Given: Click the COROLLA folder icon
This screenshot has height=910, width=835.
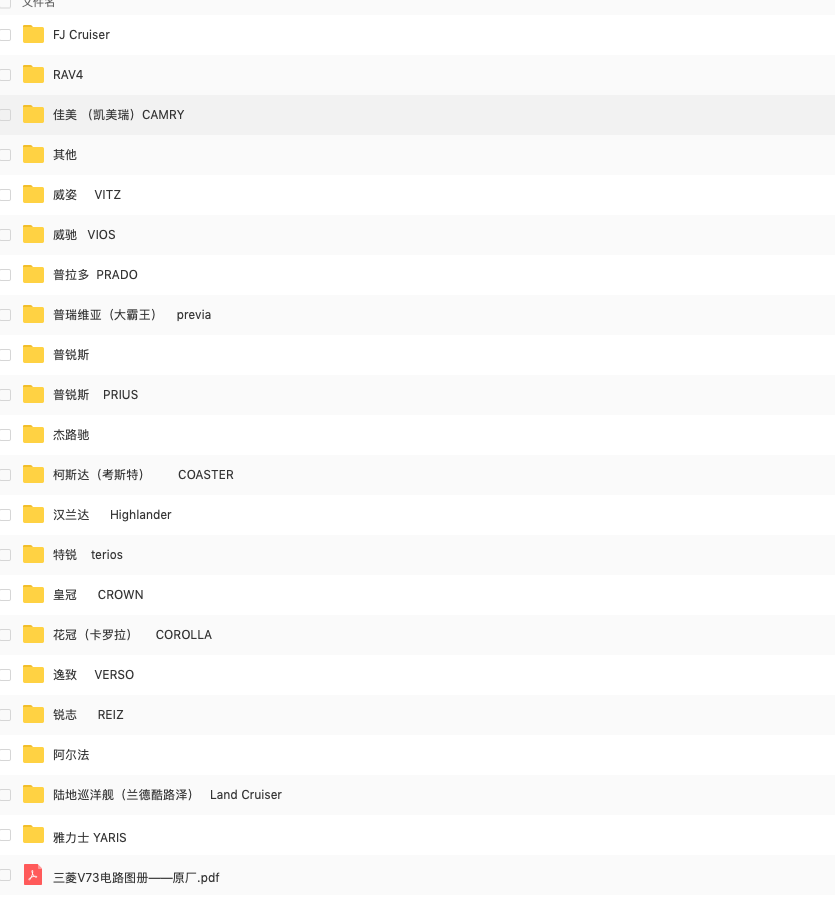Looking at the screenshot, I should (x=33, y=635).
